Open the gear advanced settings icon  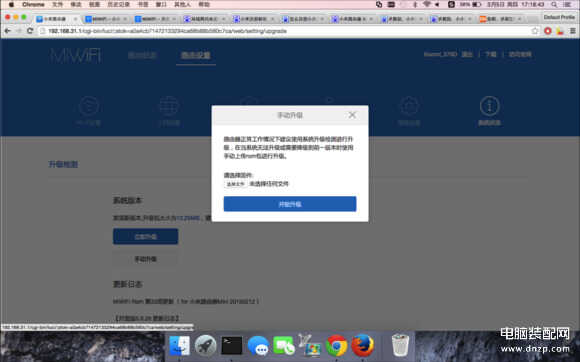(409, 111)
